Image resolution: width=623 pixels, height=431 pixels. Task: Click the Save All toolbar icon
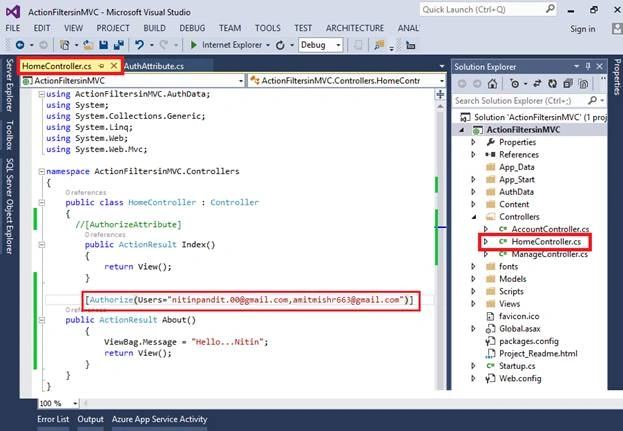click(118, 45)
